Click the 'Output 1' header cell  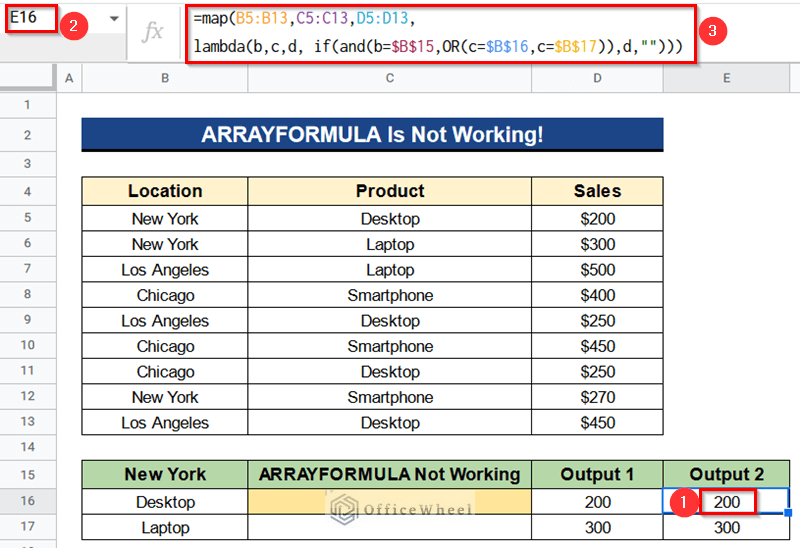597,475
